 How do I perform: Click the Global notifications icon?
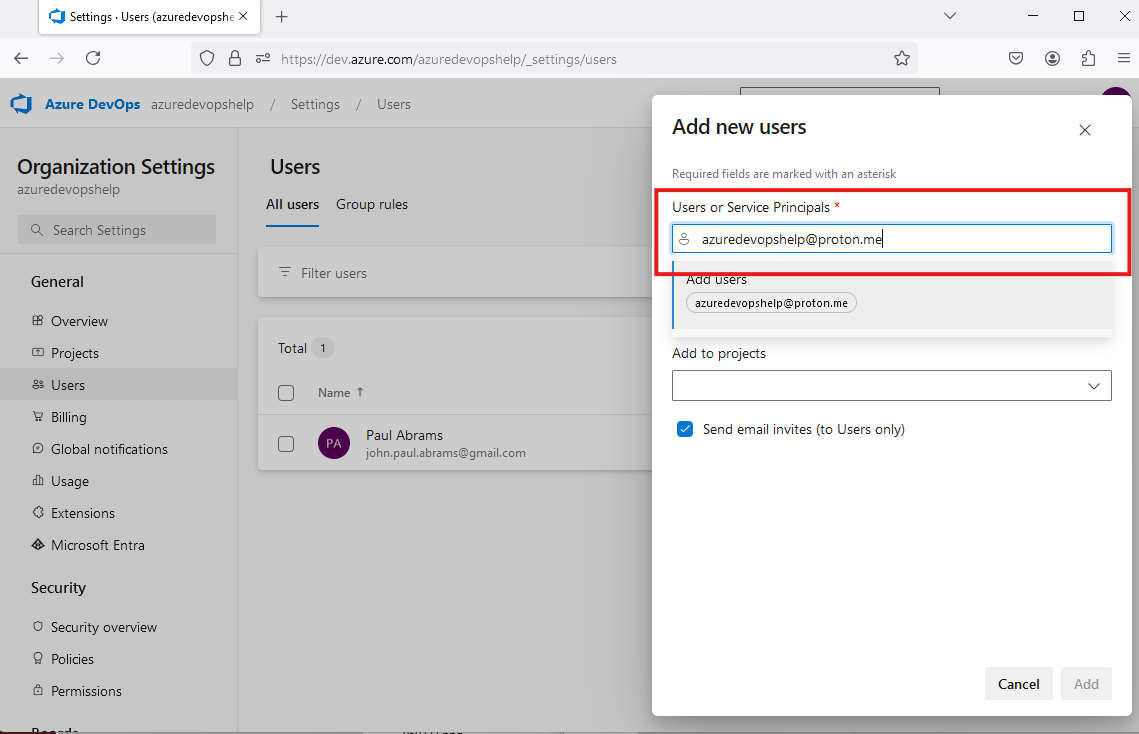tap(38, 448)
